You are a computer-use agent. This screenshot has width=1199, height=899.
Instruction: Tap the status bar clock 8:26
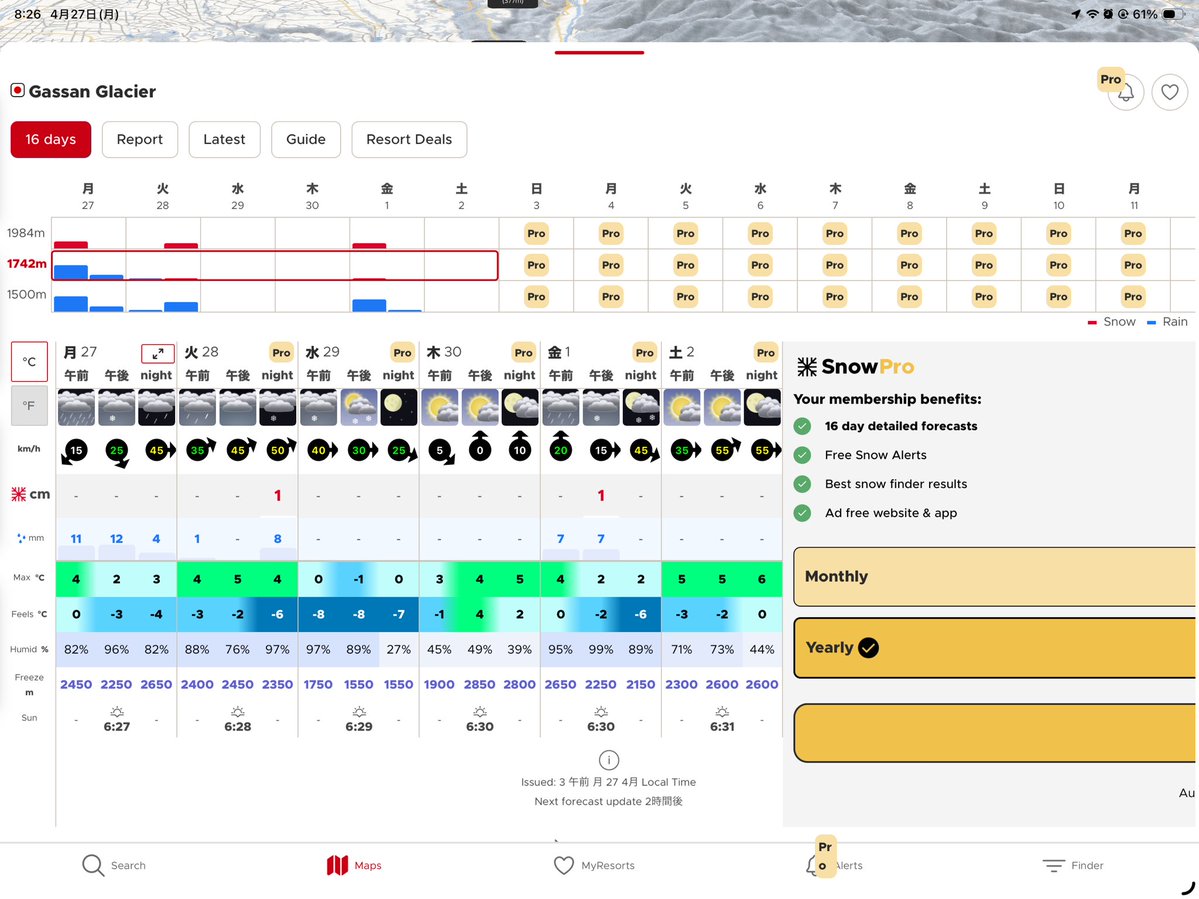point(28,14)
